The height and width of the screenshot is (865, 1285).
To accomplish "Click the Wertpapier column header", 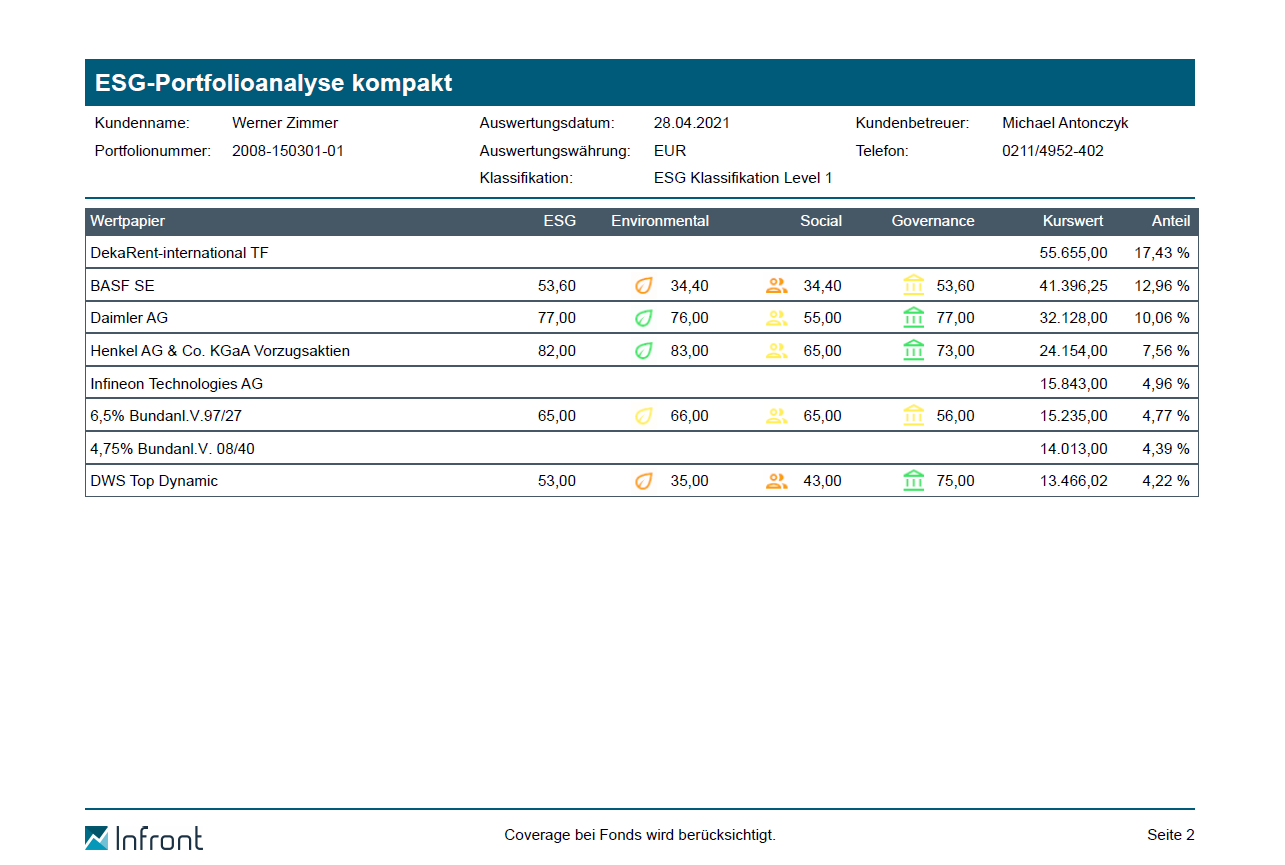I will [128, 221].
